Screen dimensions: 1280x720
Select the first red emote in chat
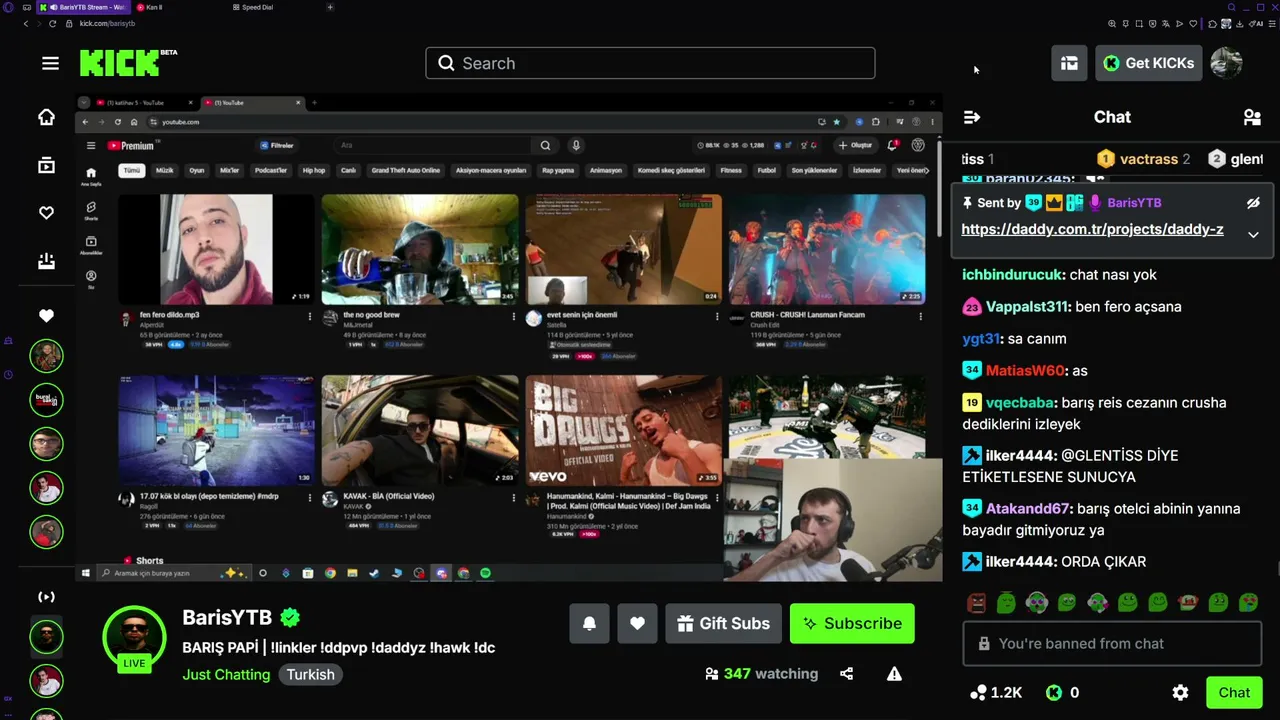(x=977, y=602)
